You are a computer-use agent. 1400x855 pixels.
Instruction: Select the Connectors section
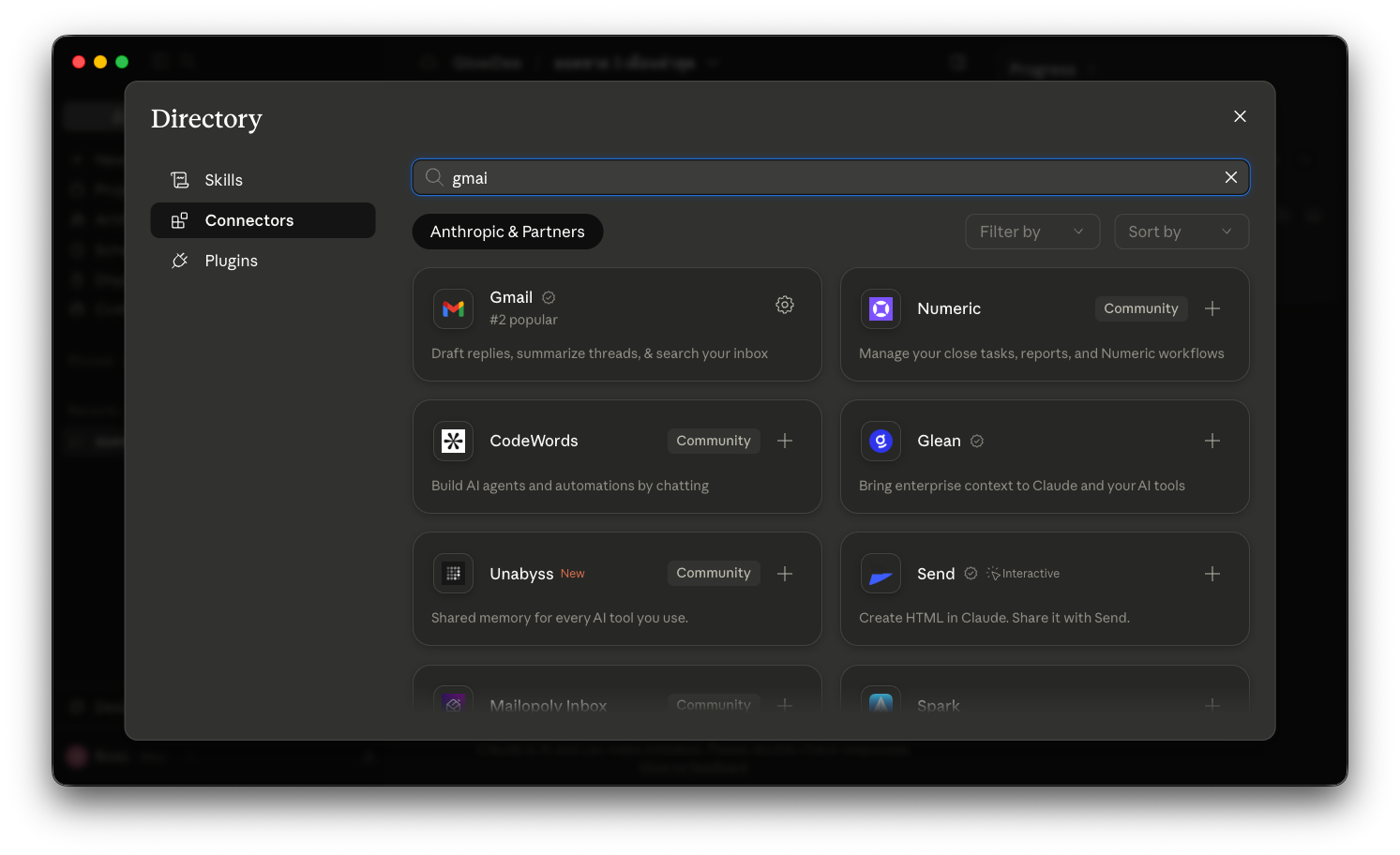click(263, 220)
